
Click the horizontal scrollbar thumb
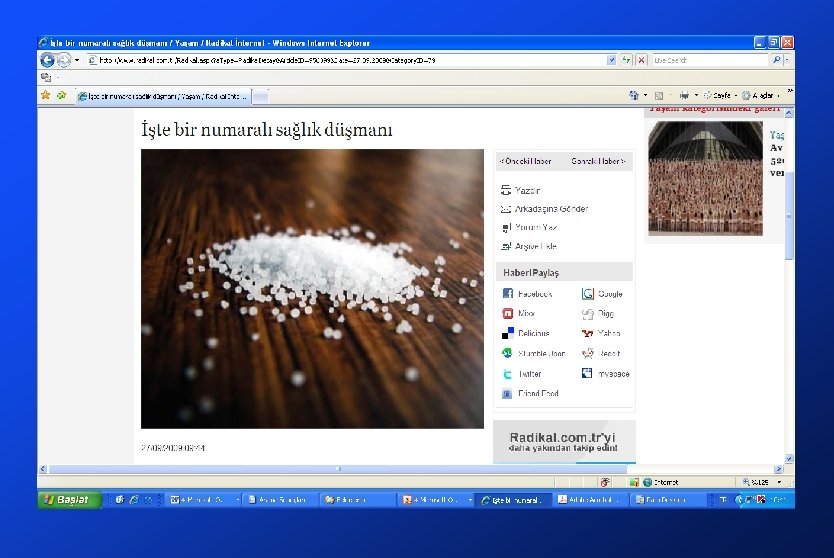click(338, 469)
